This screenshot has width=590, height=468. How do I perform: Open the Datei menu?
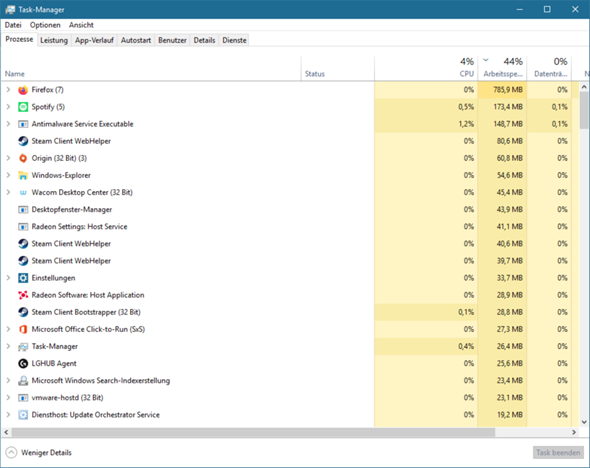13,25
